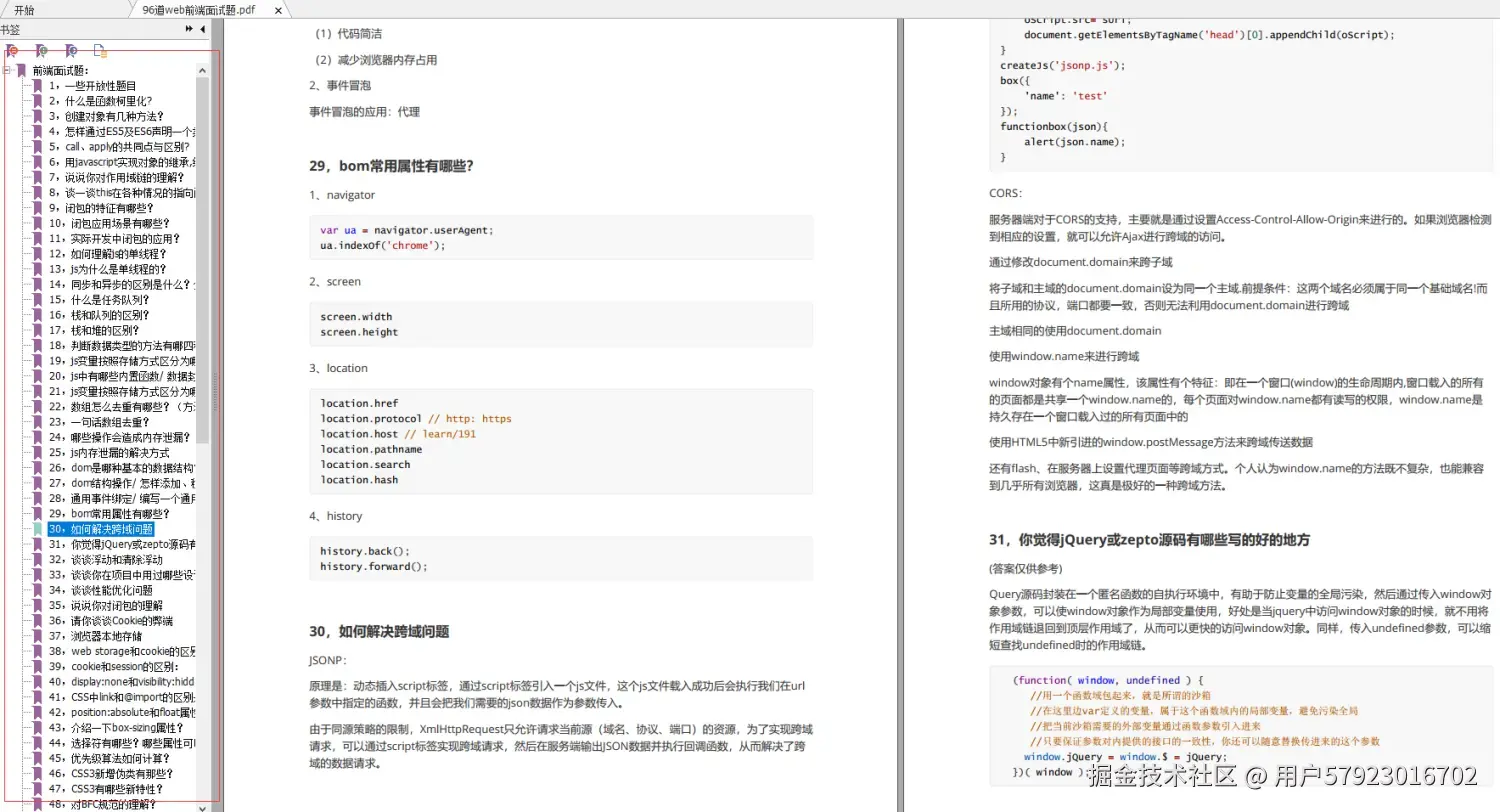Open bookmark 11，实际开发中闭包的应用?

tap(114, 239)
